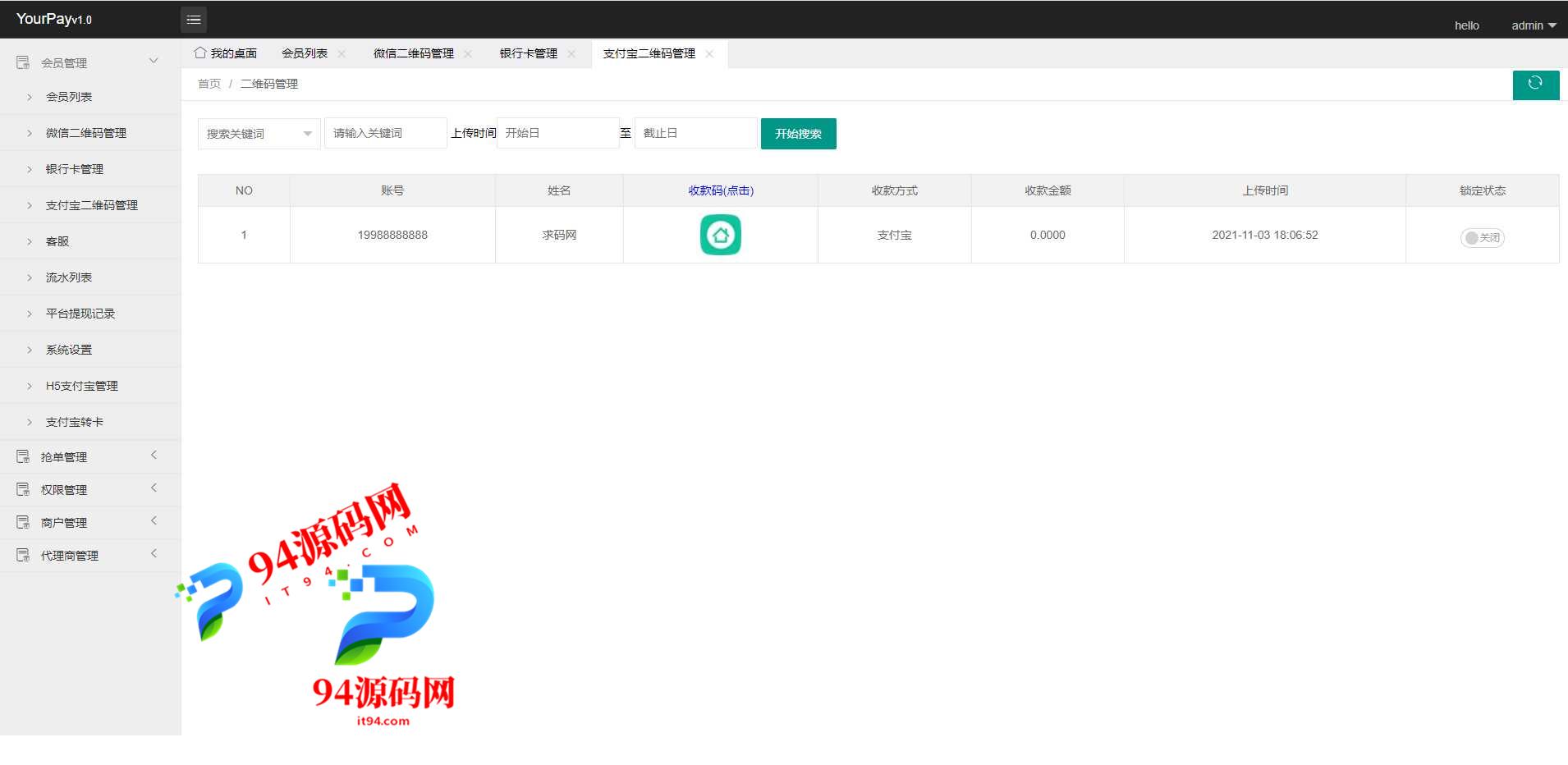Screen dimensions: 1568x765
Task: Expand the 权限管理 section
Action: pos(154,488)
